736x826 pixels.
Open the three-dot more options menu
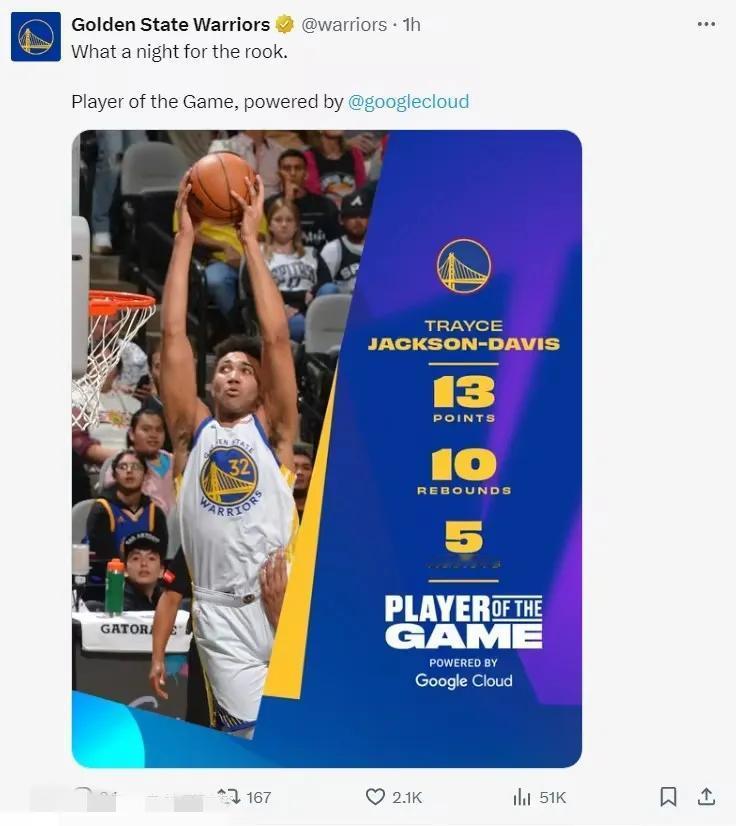pyautogui.click(x=706, y=24)
